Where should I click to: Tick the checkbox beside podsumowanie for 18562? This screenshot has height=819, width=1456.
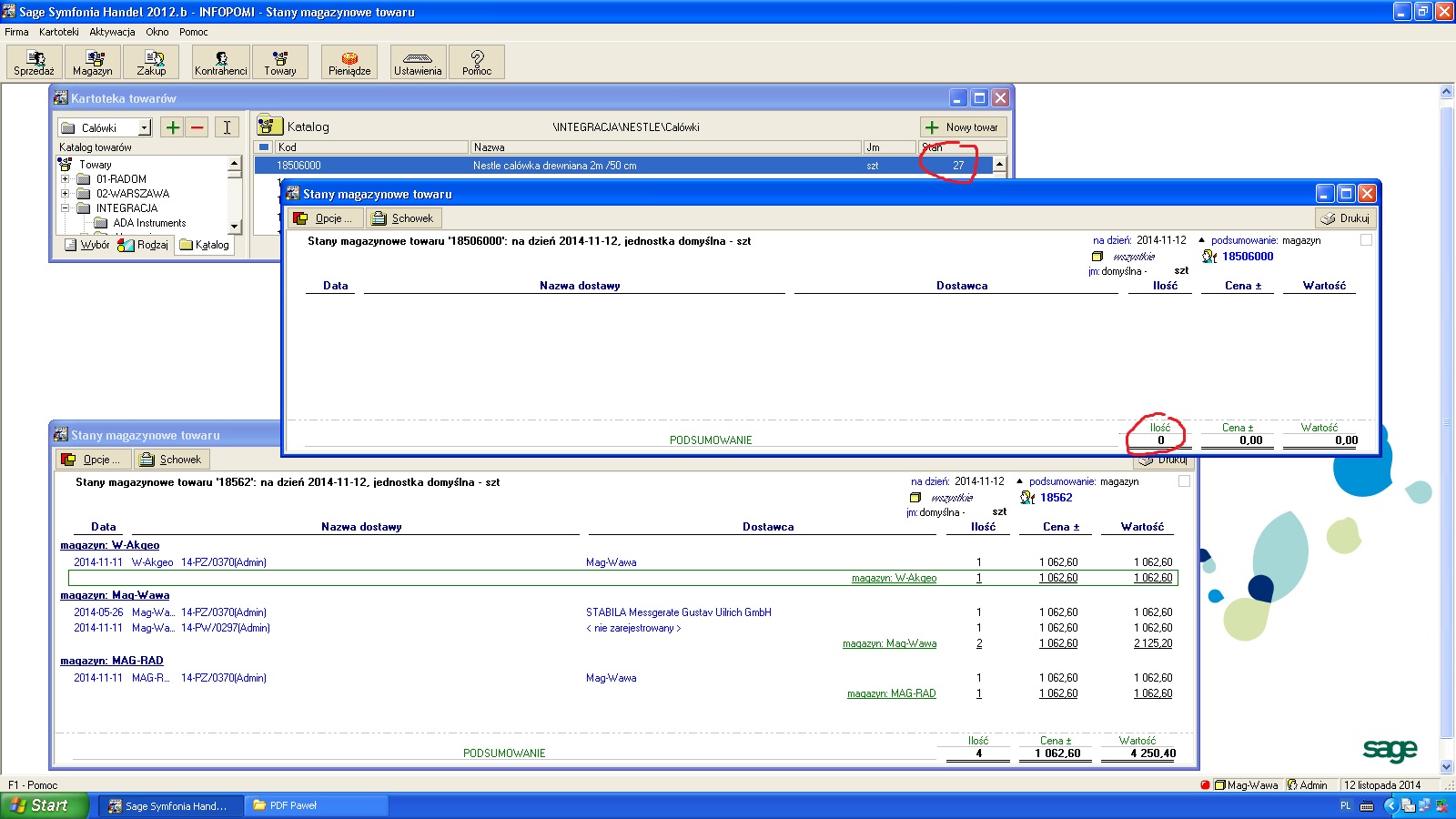coord(1184,481)
